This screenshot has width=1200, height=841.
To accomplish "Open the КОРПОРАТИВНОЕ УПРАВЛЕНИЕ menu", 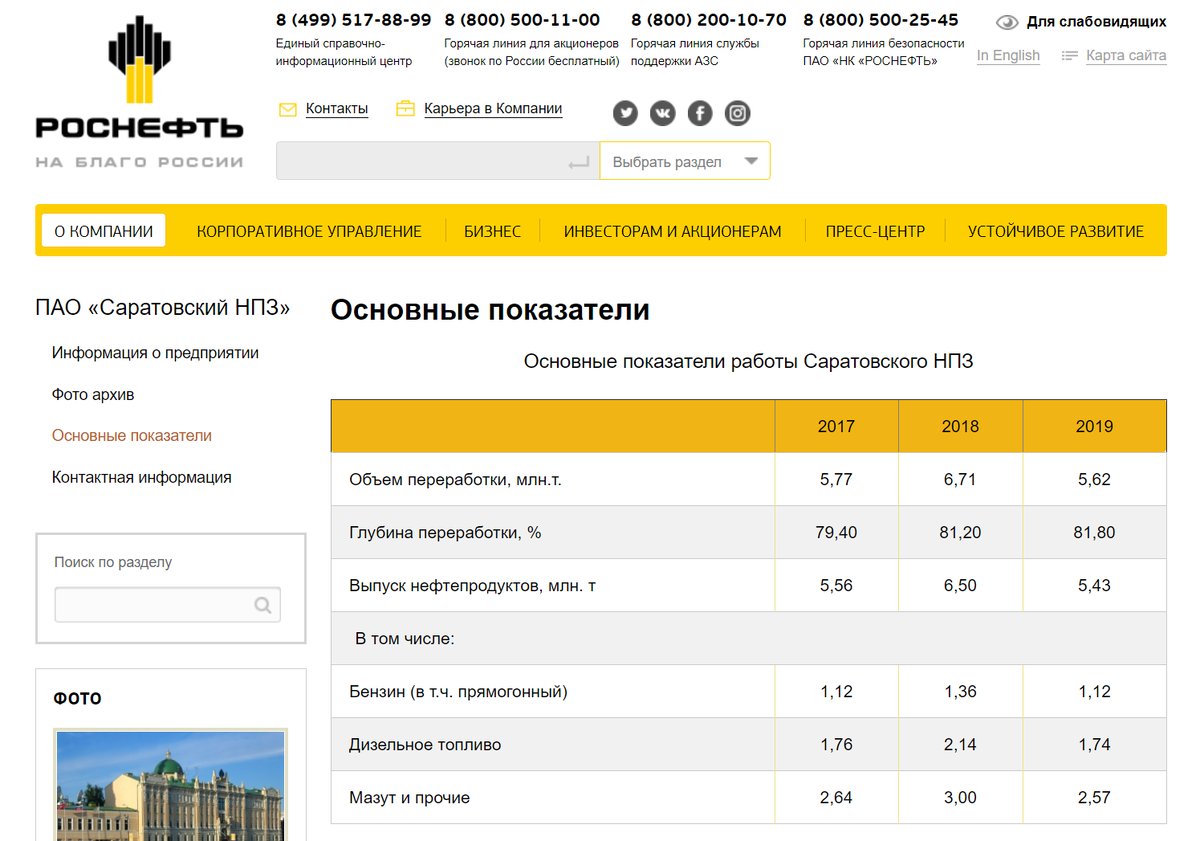I will pyautogui.click(x=310, y=230).
